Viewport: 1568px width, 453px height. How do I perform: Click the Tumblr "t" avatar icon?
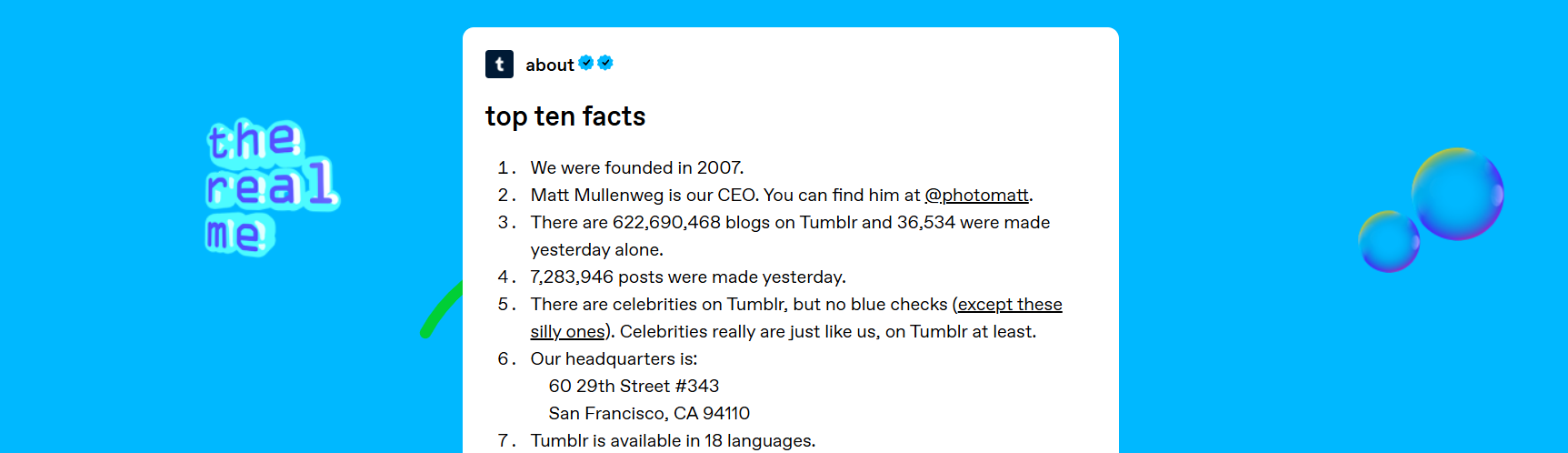coord(499,65)
